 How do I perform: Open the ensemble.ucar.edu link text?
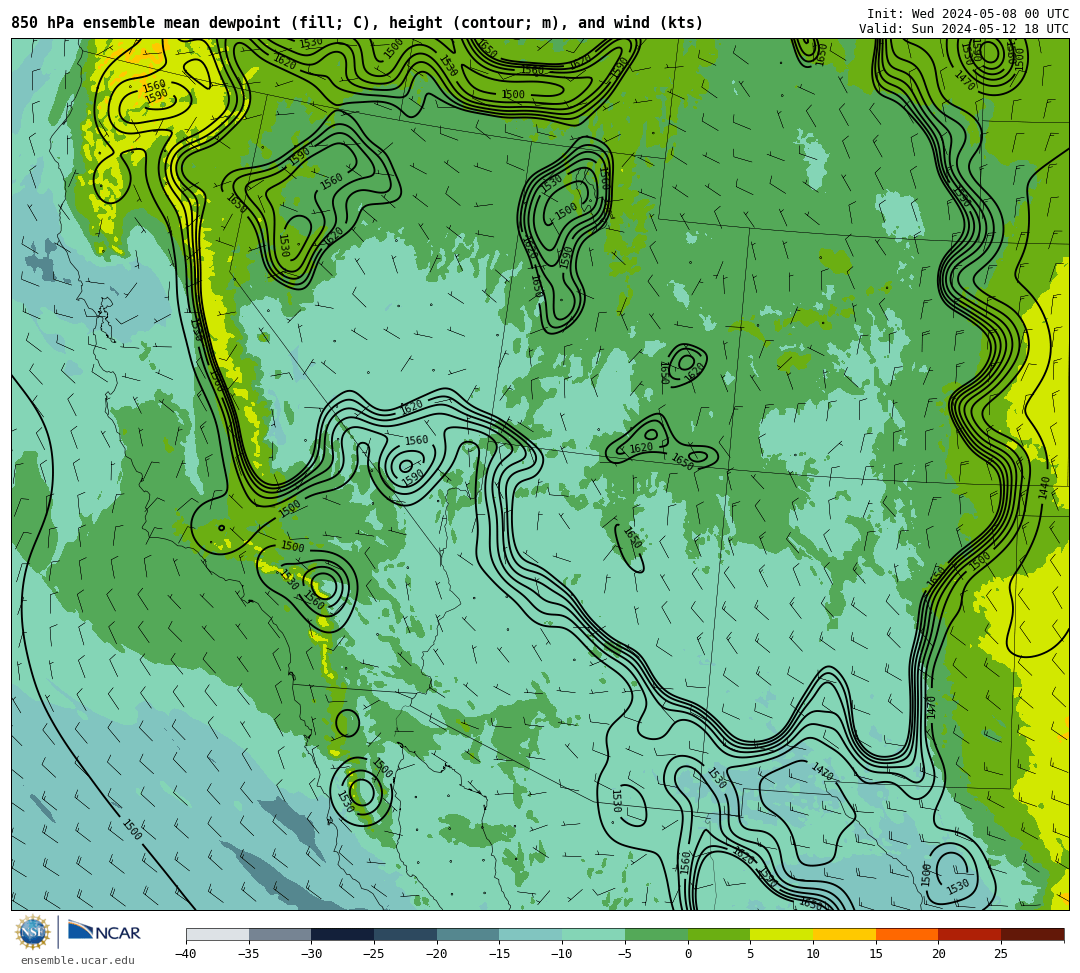click(x=78, y=960)
